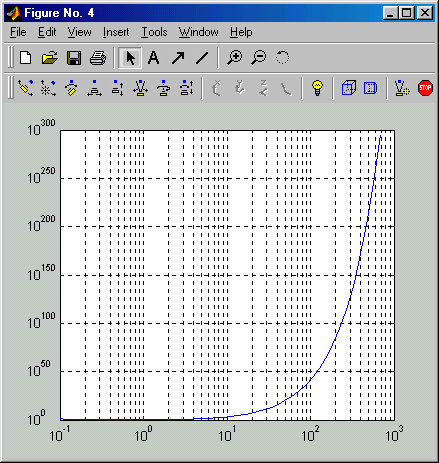Click the red STOP camera motion button
This screenshot has height=463, width=439.
point(425,88)
